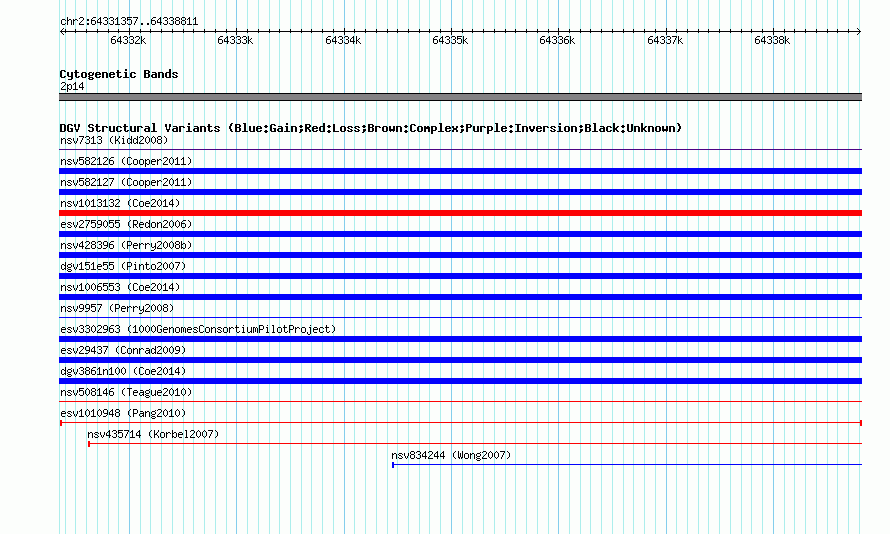Screen dimensions: 890x534
Task: Open variant nsv1006553 (Coe2014) label
Action: [120, 287]
